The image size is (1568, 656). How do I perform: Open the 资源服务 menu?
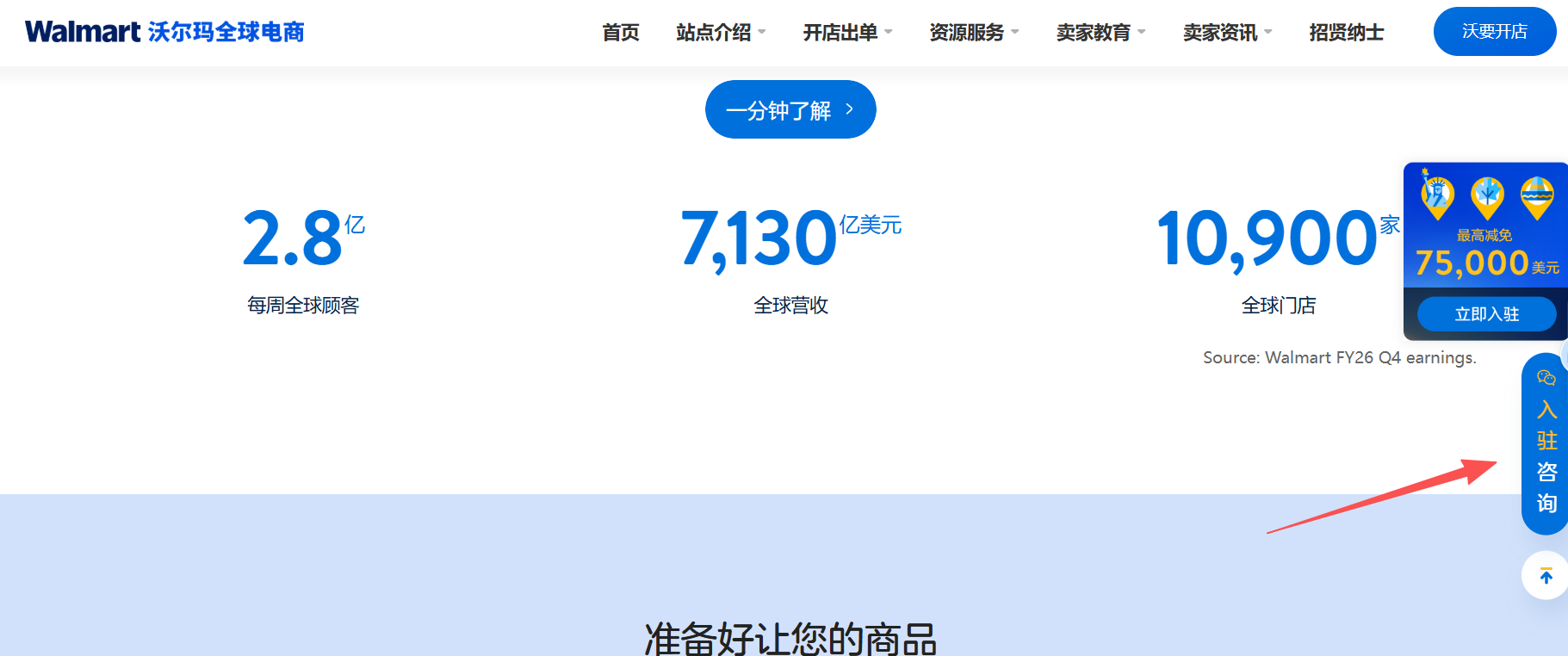967,32
